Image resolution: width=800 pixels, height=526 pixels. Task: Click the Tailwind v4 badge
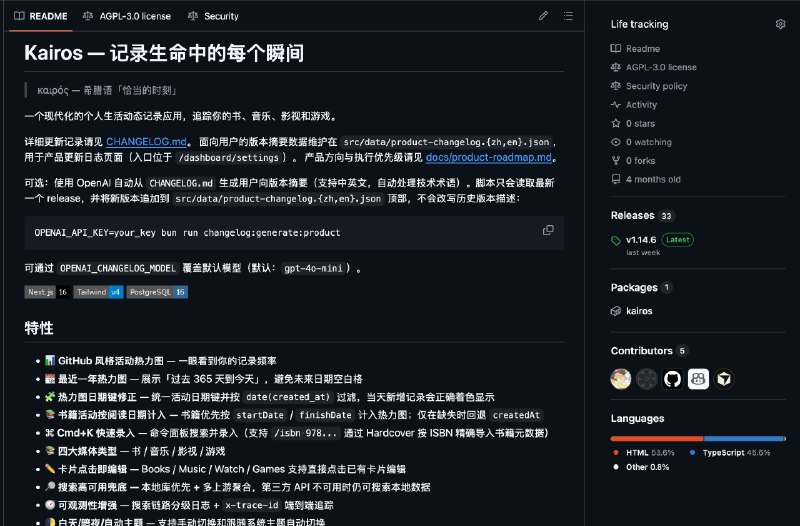pyautogui.click(x=98, y=292)
